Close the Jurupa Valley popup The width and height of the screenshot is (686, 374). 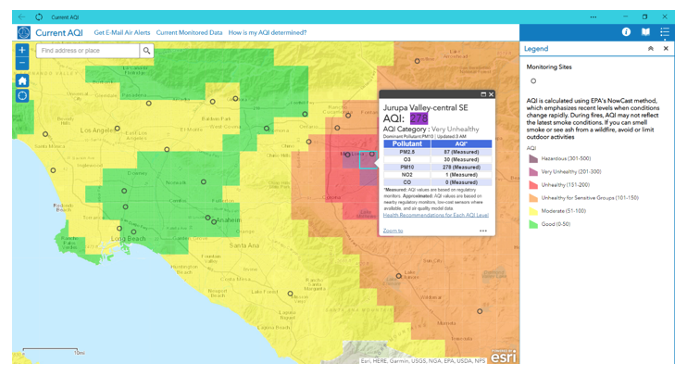(x=491, y=94)
